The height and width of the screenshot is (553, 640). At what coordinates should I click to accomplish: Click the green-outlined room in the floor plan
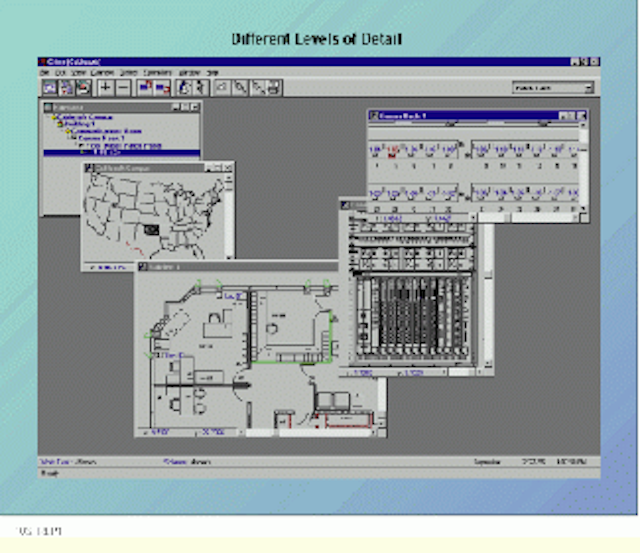(x=292, y=324)
